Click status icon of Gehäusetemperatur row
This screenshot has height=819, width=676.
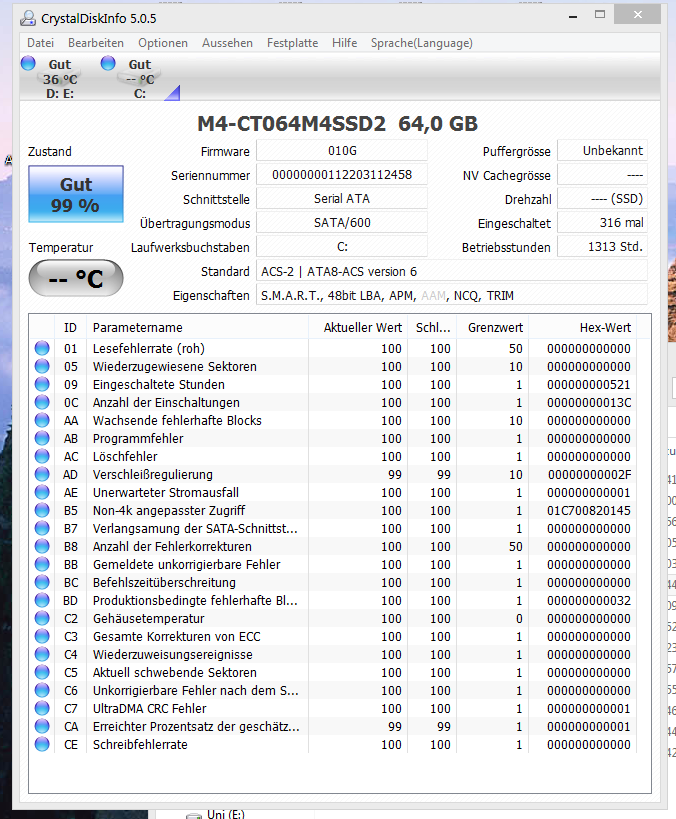(x=42, y=618)
